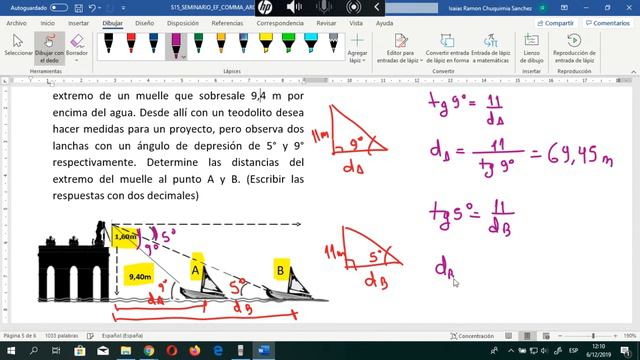Open the Archivo menu
Viewport: 640px width, 360px height.
tap(16, 23)
